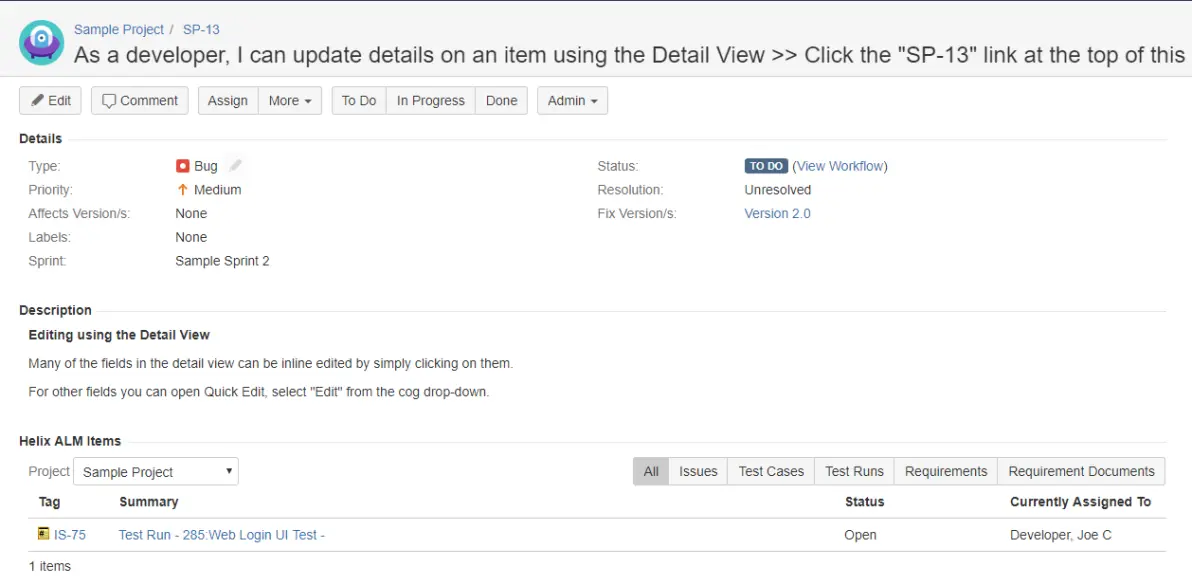Click the pencil edit icon beside Bug

236,166
